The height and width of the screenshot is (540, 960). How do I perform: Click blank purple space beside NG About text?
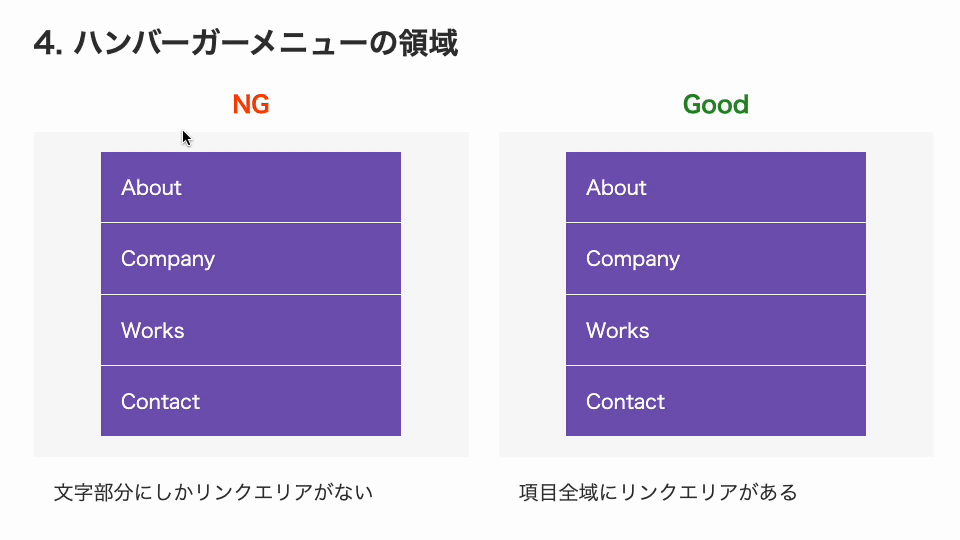294,187
